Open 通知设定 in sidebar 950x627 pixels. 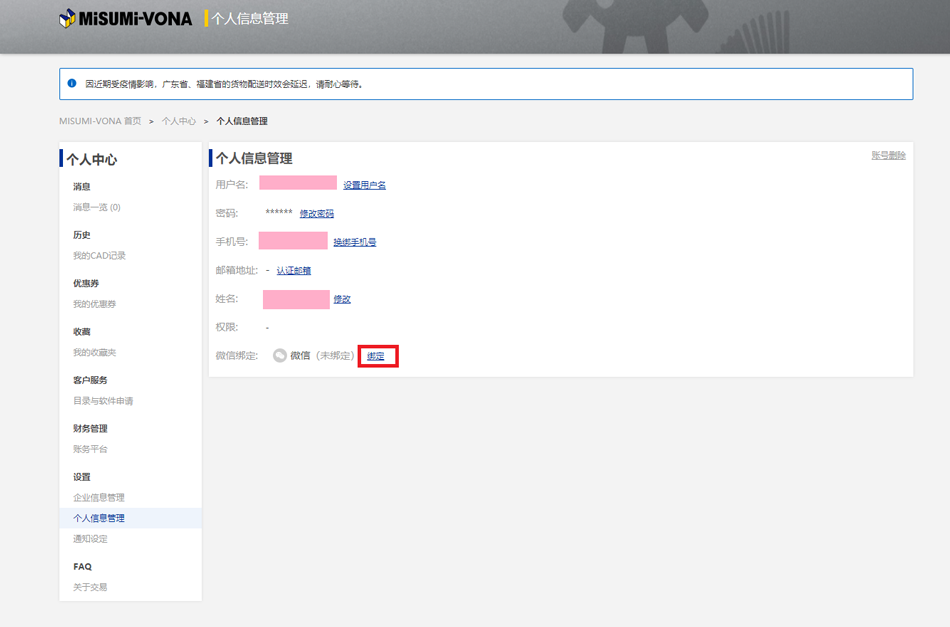pyautogui.click(x=90, y=539)
